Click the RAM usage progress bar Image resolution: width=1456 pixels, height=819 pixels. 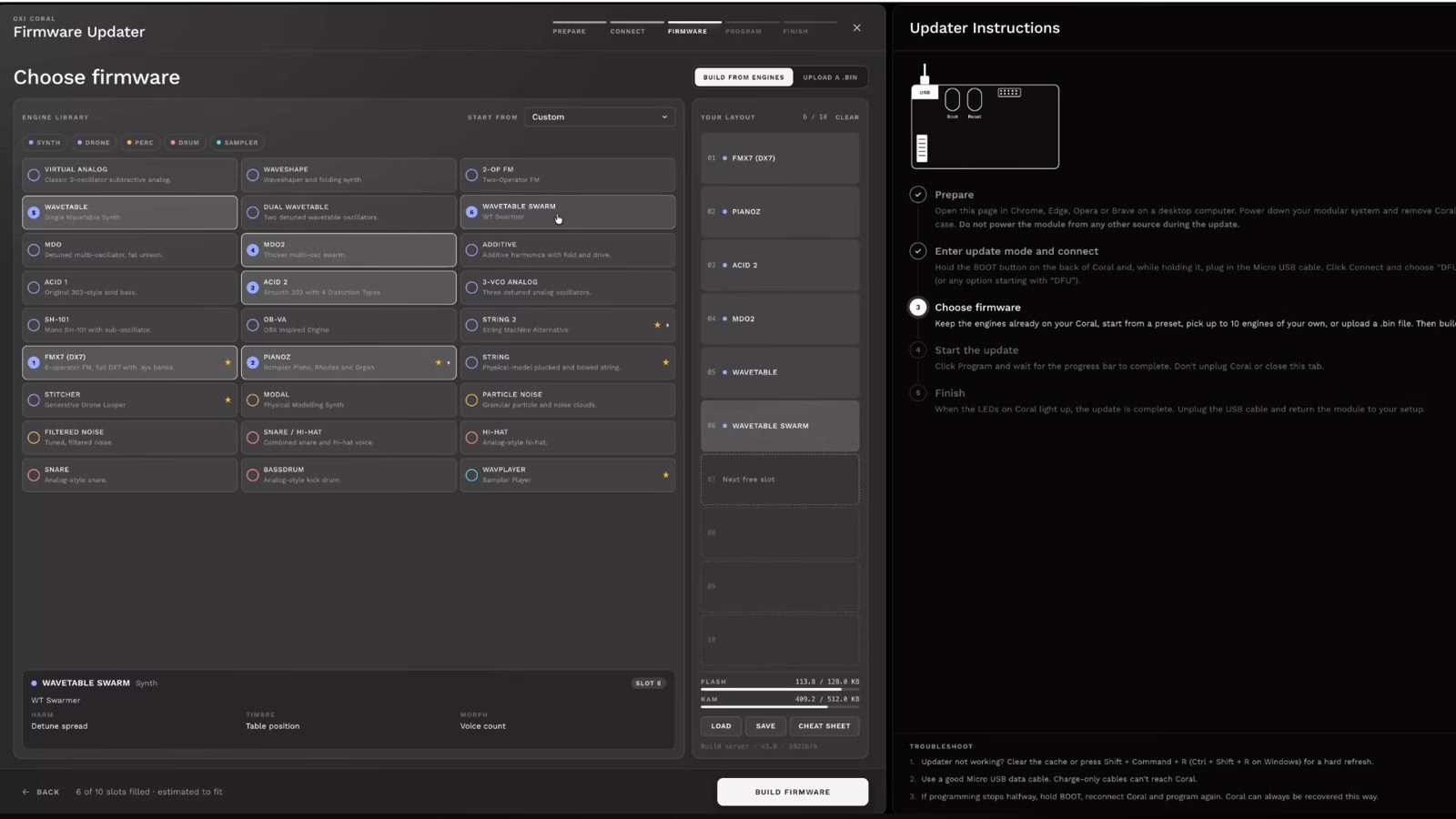[x=780, y=707]
